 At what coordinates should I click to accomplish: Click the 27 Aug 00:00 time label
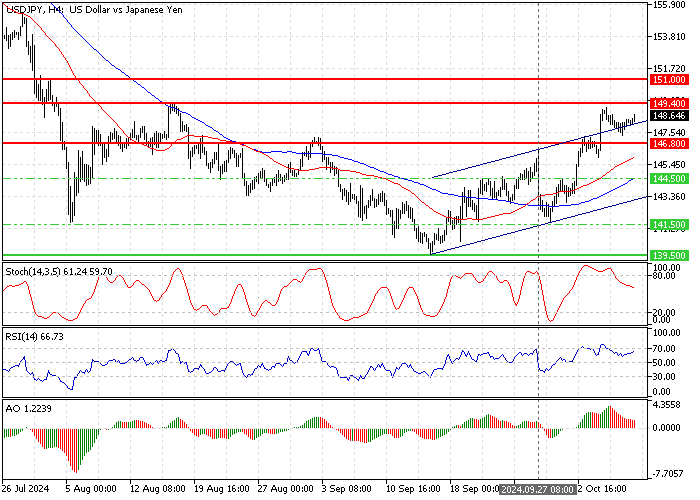click(286, 489)
